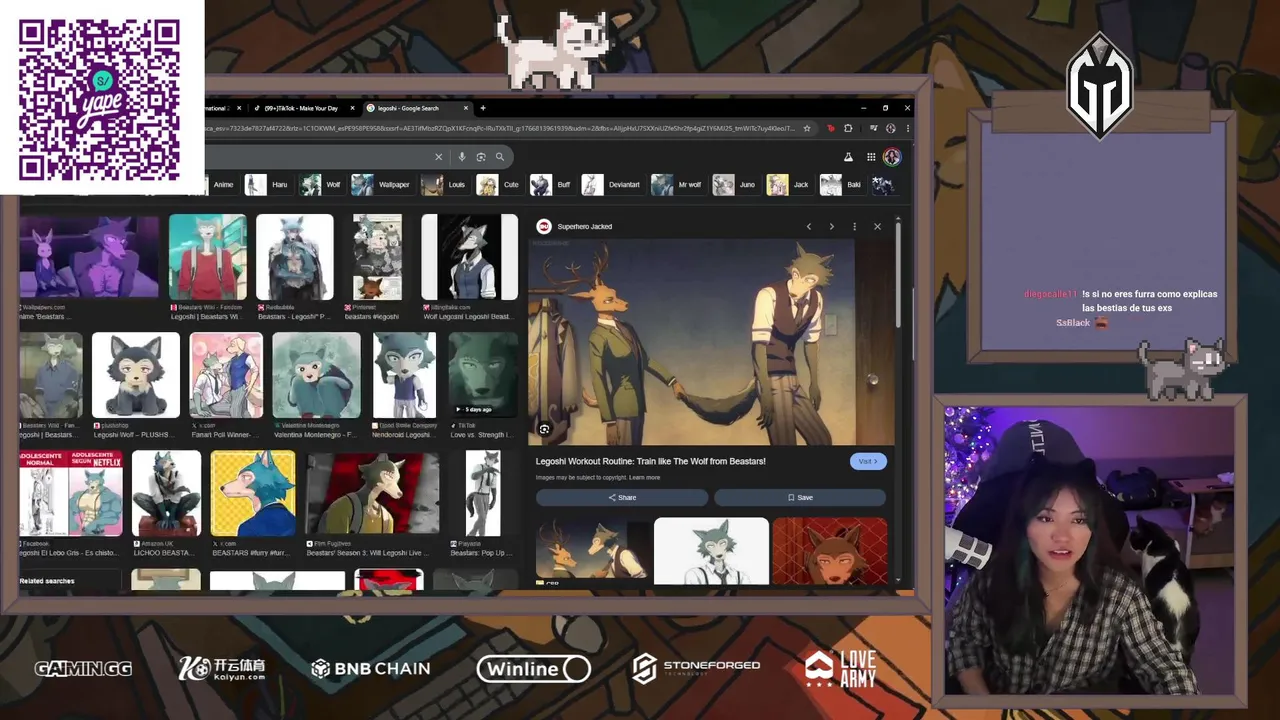This screenshot has width=1280, height=720.
Task: Filter images by Louis chip
Action: [445, 185]
